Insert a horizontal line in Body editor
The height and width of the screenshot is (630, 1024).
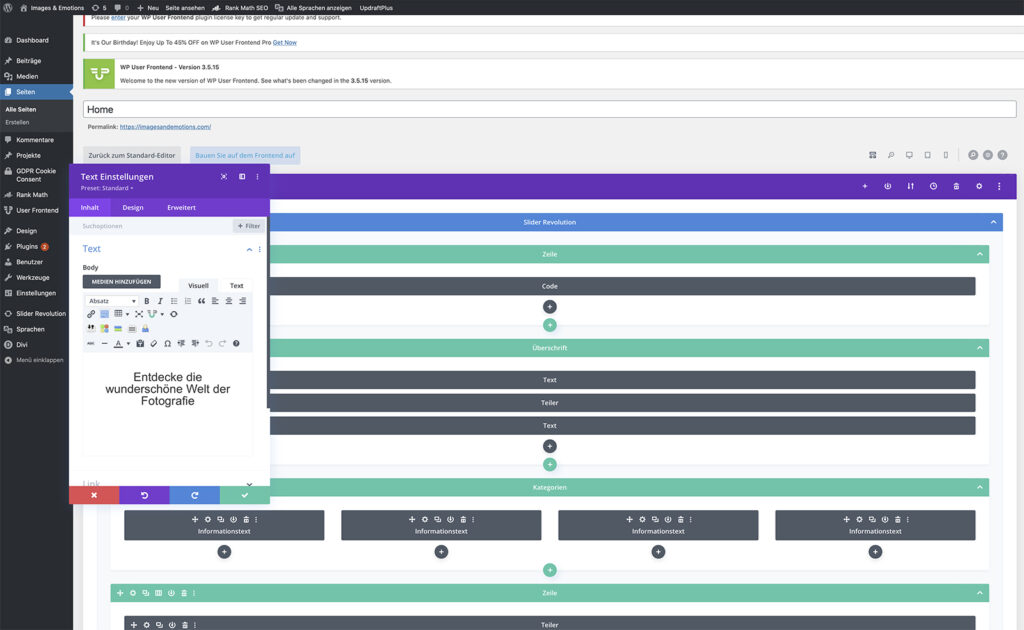click(x=104, y=343)
